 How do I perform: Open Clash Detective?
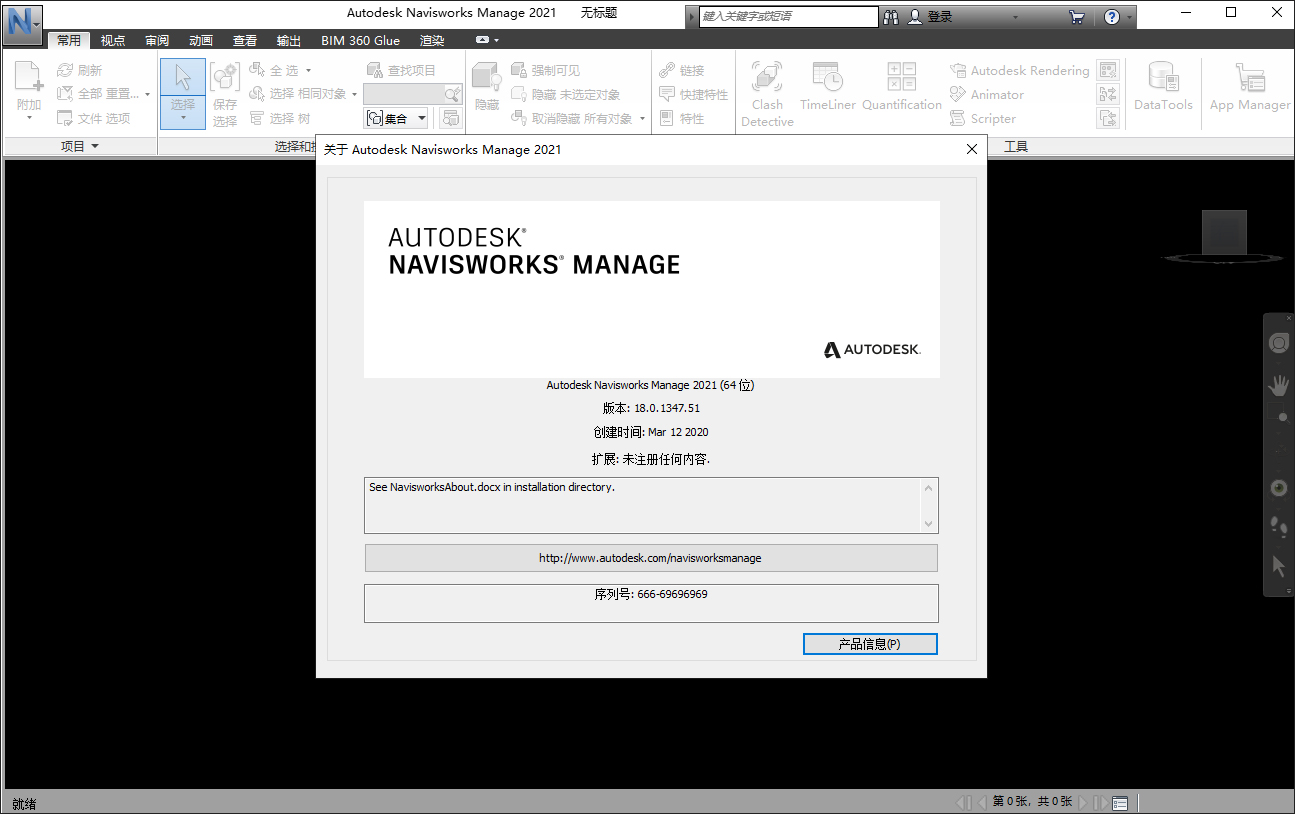click(x=767, y=92)
